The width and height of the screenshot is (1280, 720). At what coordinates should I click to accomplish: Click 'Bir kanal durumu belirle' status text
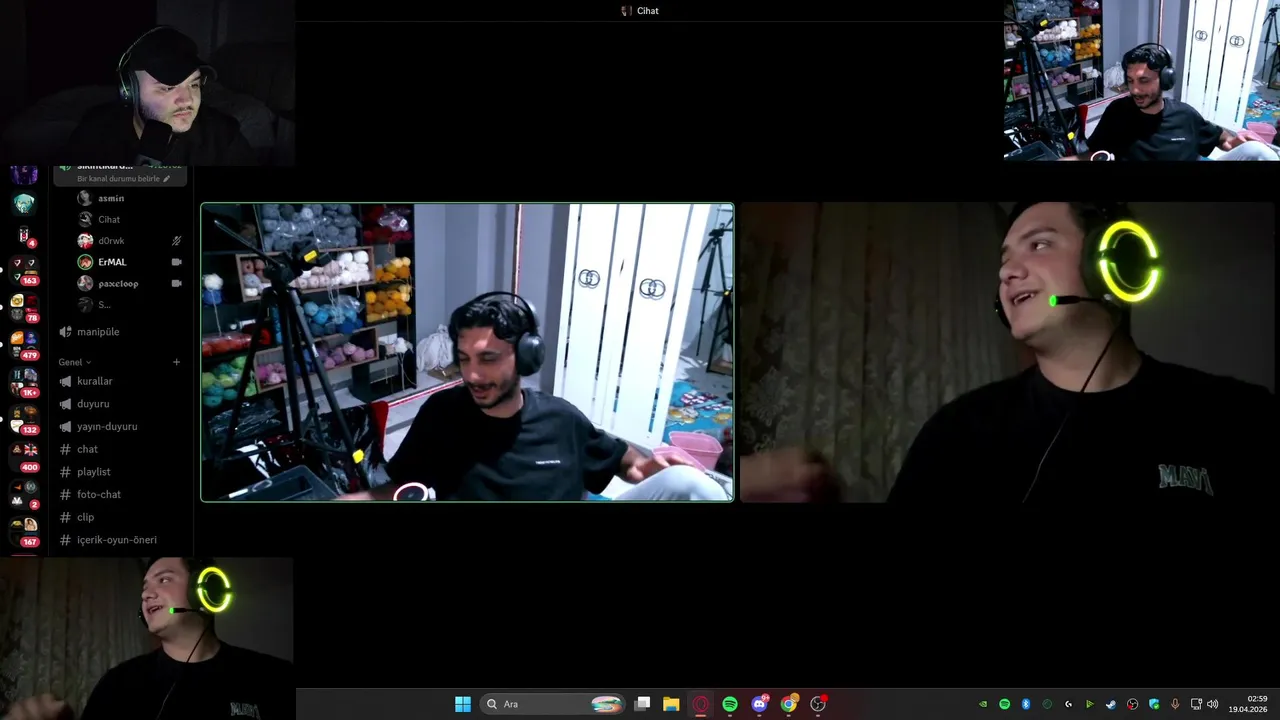coord(118,179)
